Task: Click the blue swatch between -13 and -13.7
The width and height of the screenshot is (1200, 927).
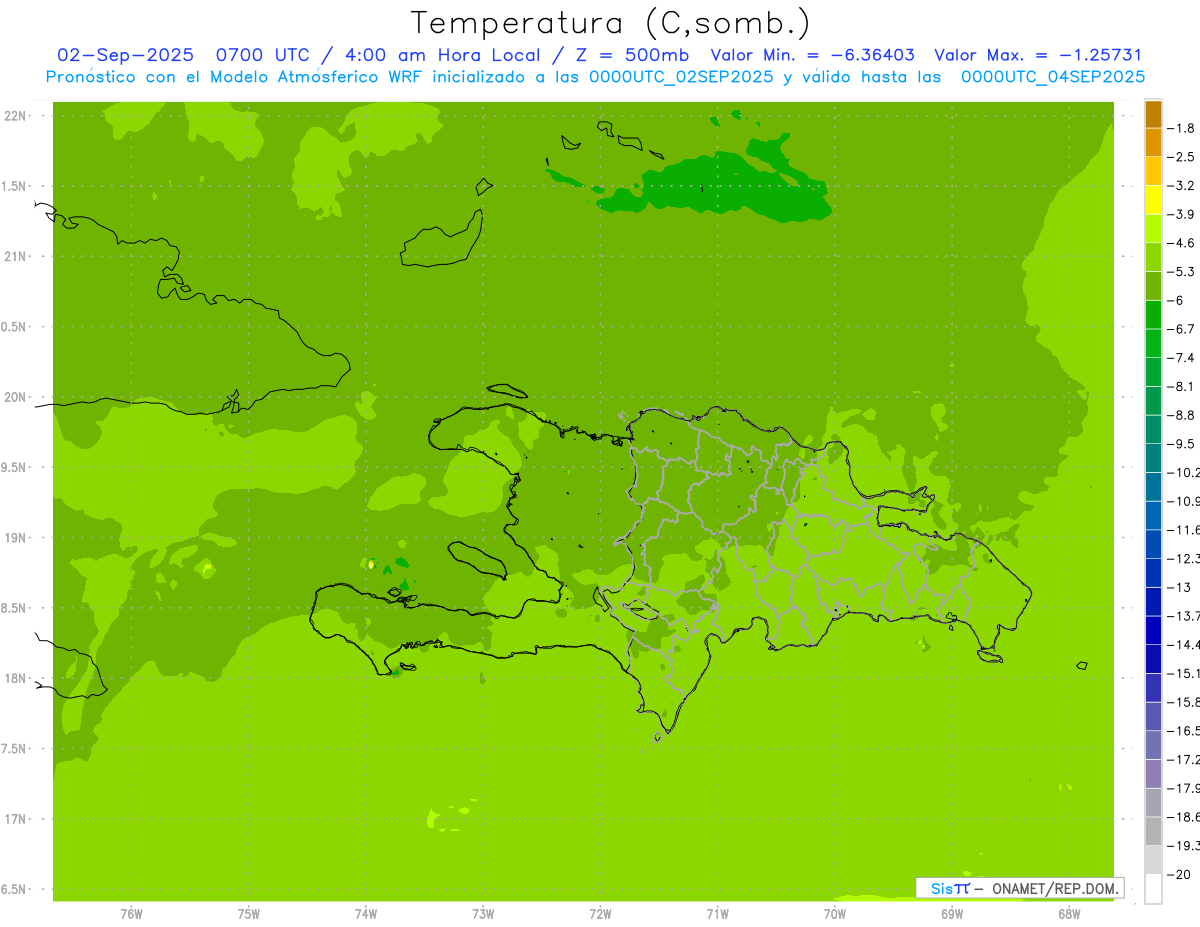Action: [x=1153, y=602]
